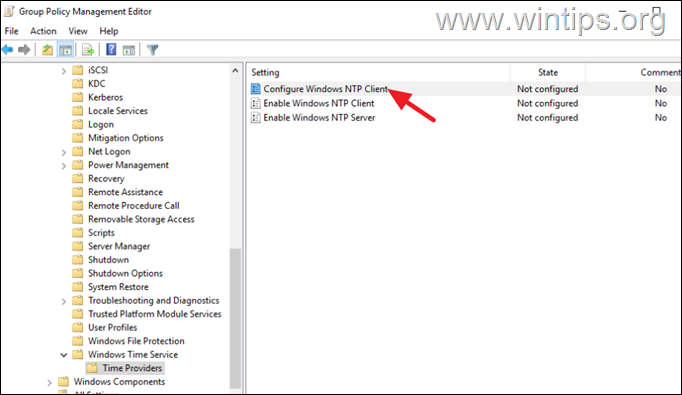The width and height of the screenshot is (682, 395).
Task: Select Trusted Platform Module Services node
Action: 154,314
